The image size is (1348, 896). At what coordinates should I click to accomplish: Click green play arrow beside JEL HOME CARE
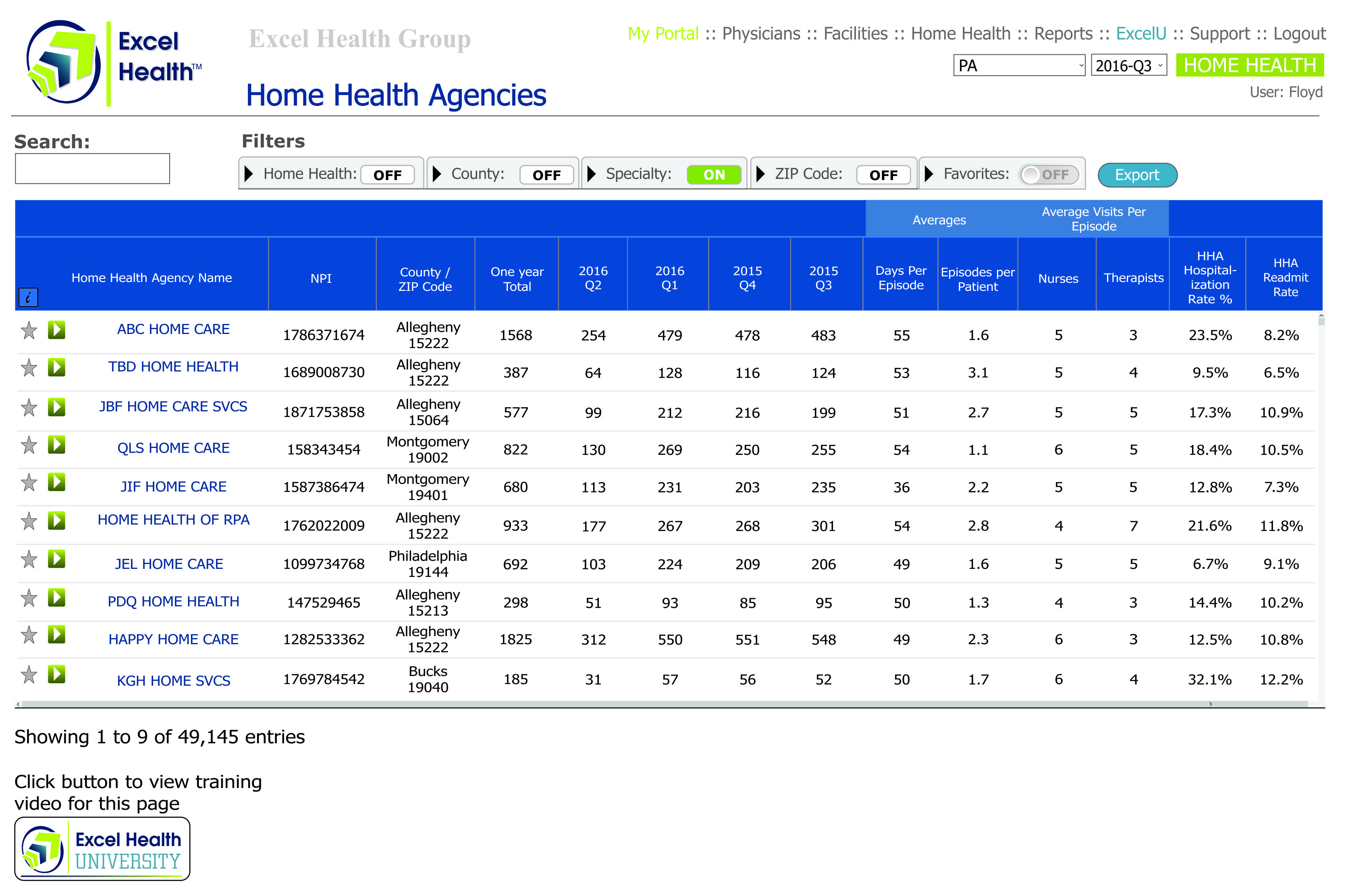tap(56, 559)
